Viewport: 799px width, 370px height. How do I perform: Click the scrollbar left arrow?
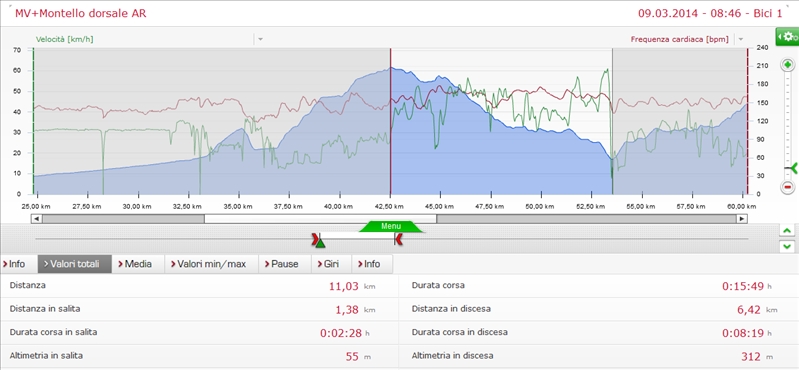(36, 219)
